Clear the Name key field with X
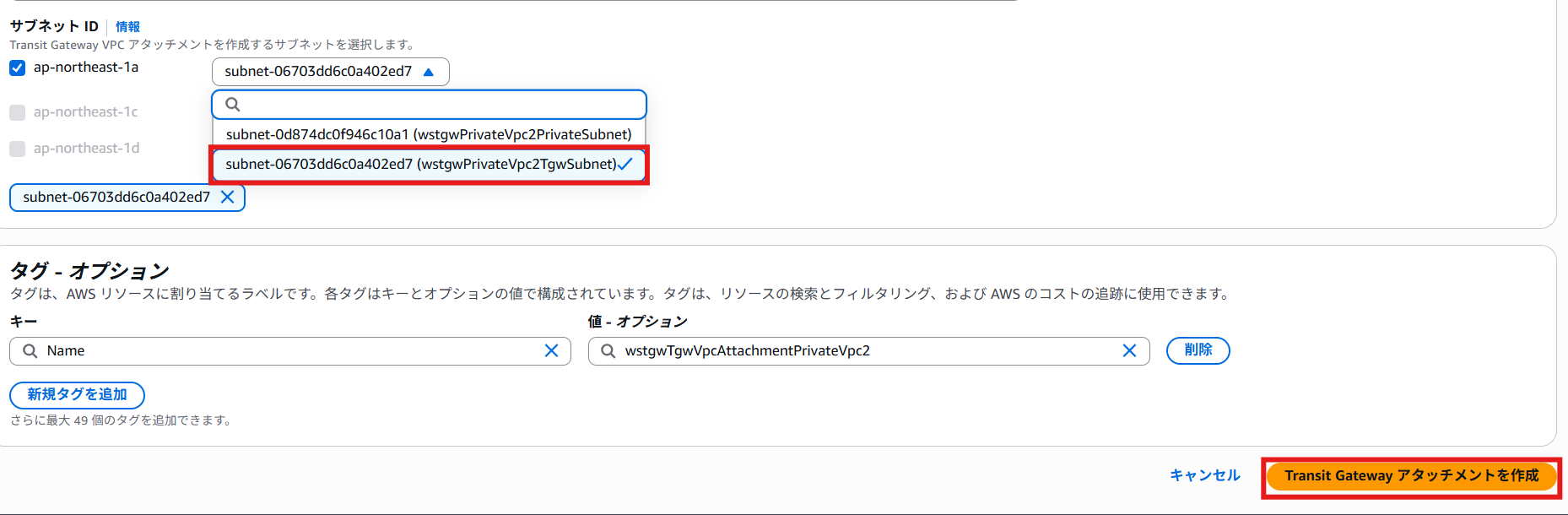Viewport: 1568px width, 515px height. (x=551, y=351)
